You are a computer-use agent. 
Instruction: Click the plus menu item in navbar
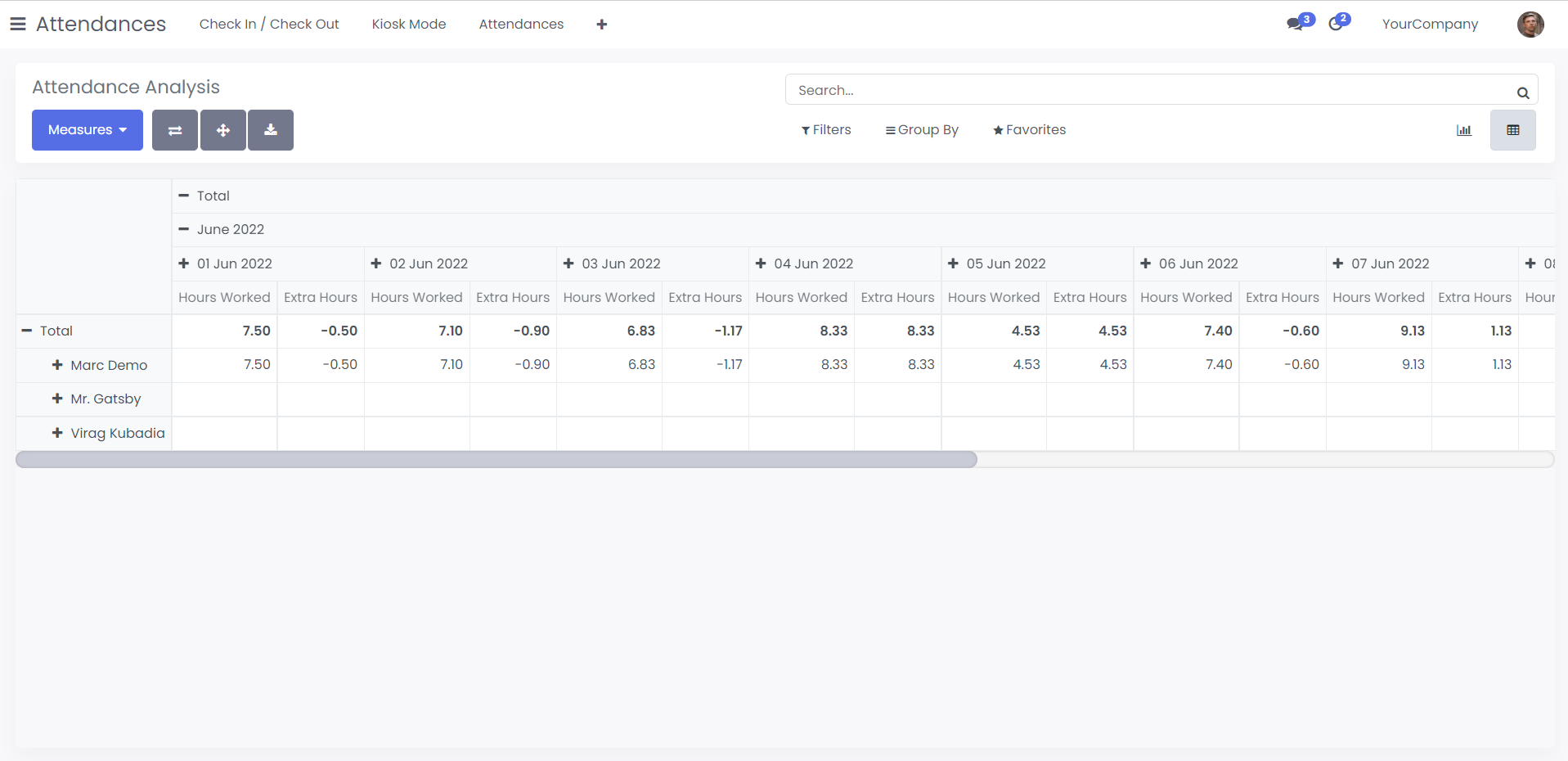[x=602, y=25]
